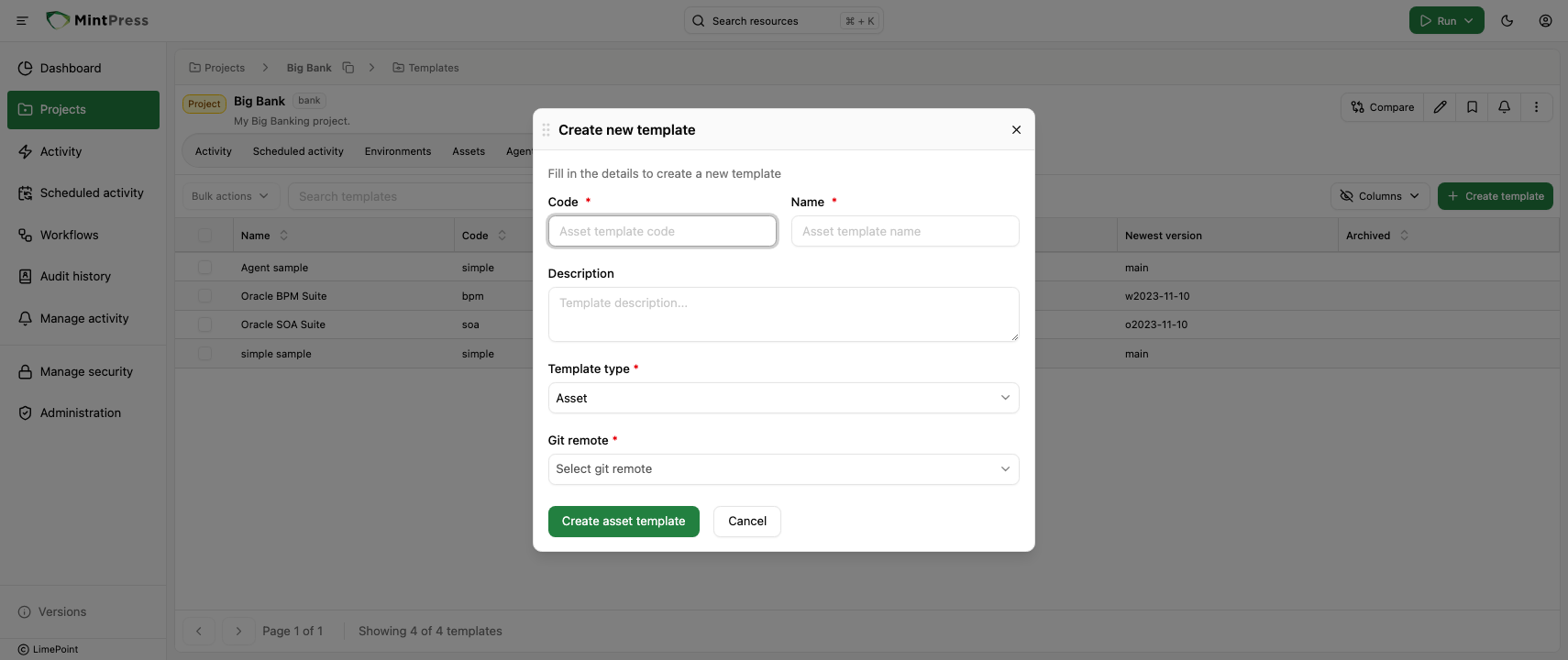The image size is (1568, 660).
Task: Go to Projects breadcrumb
Action: [217, 68]
